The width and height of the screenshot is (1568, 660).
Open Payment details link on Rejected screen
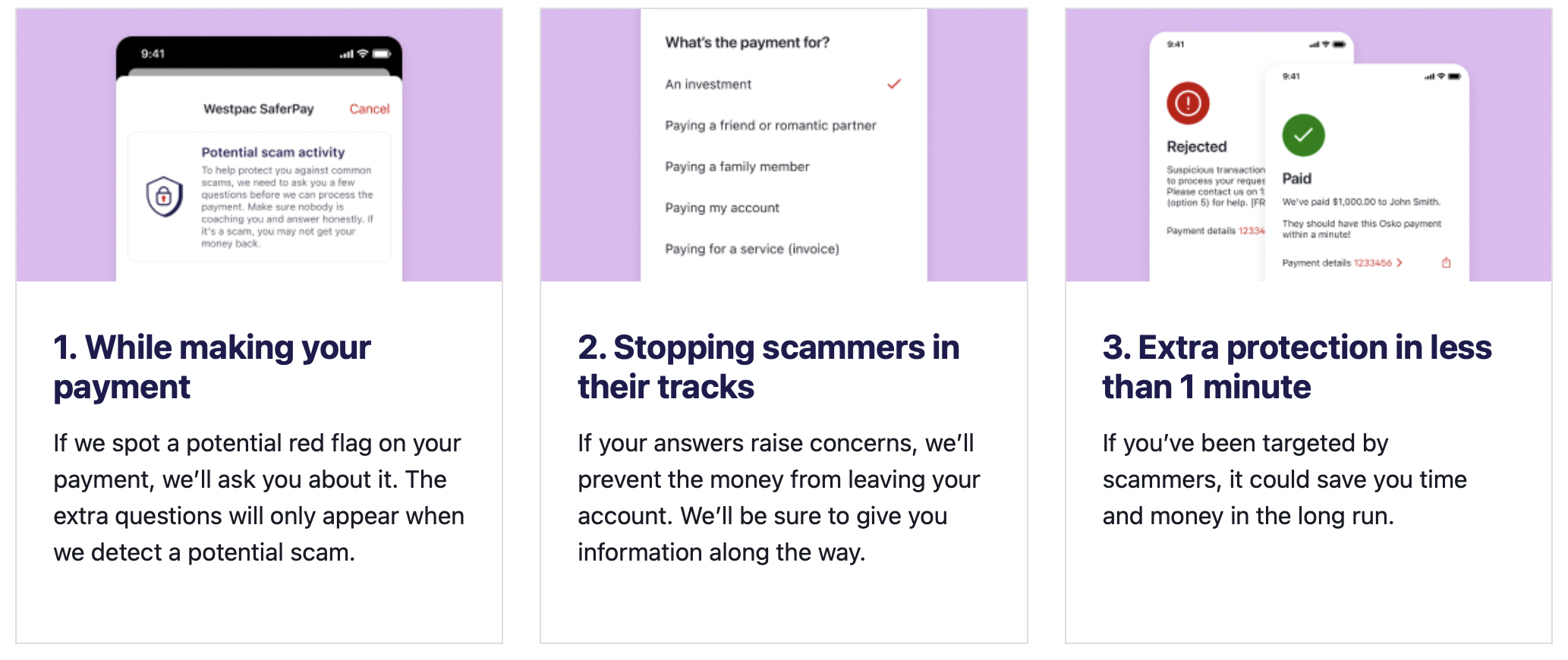(x=1216, y=231)
